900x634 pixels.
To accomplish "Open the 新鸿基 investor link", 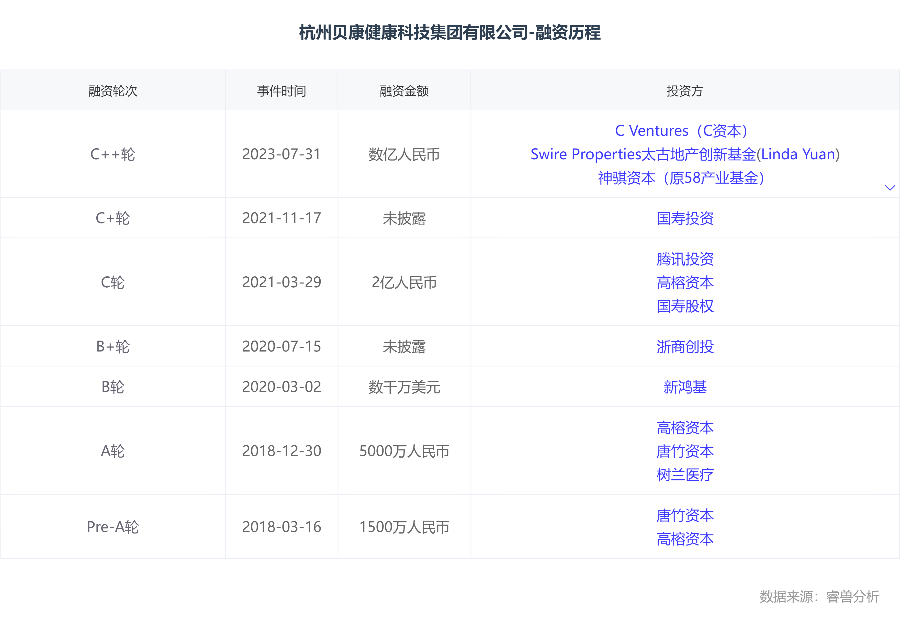I will point(685,387).
